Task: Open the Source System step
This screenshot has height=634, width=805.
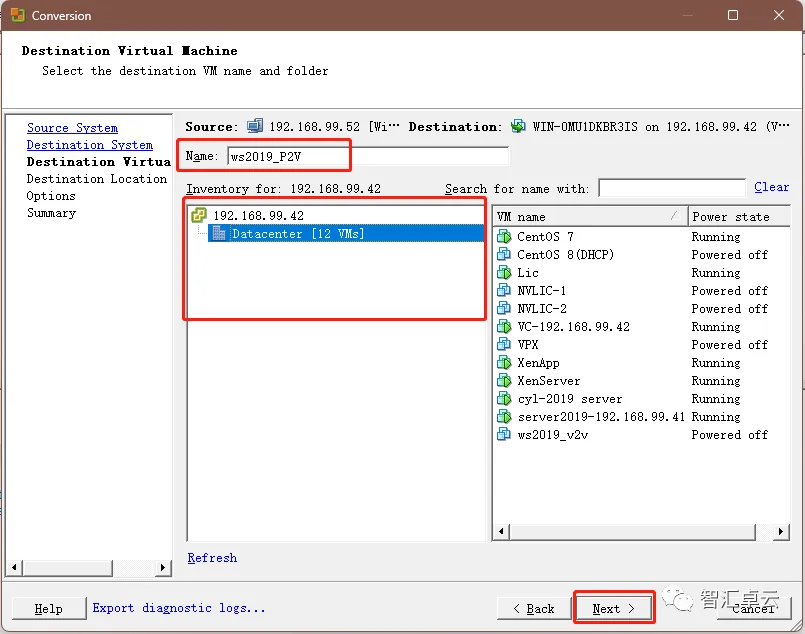Action: tap(72, 128)
